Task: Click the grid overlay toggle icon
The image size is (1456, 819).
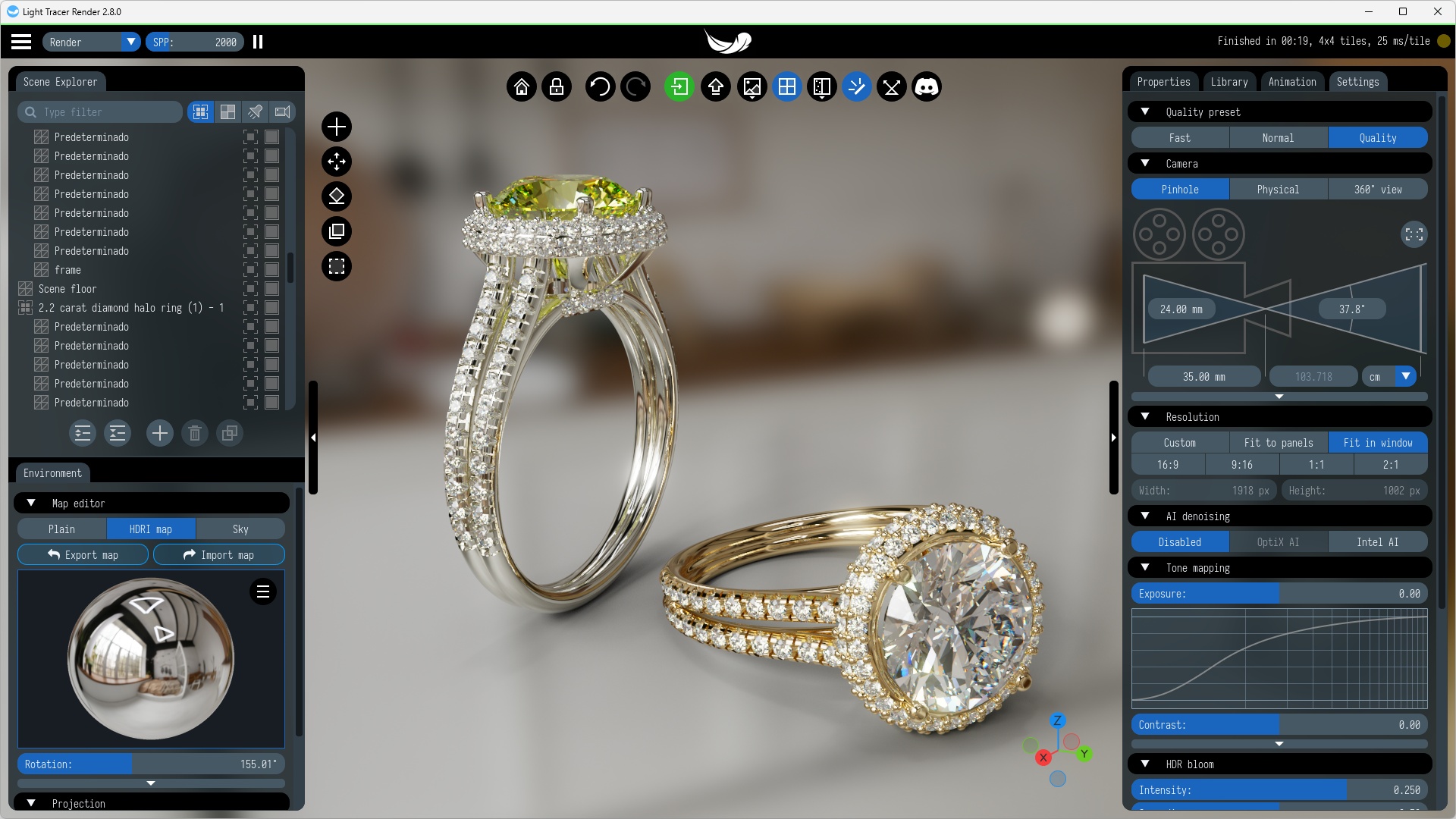Action: (787, 87)
